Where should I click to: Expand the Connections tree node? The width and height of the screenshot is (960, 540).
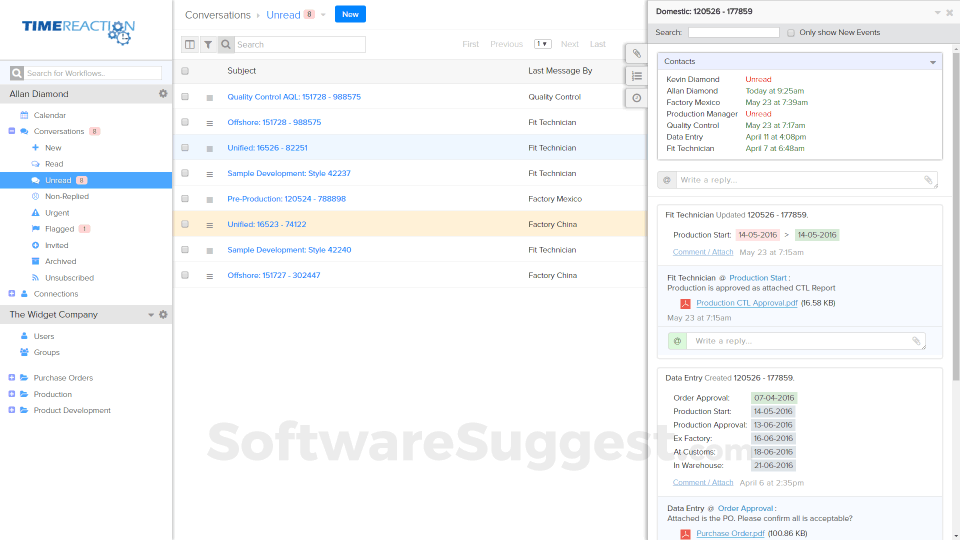click(12, 293)
